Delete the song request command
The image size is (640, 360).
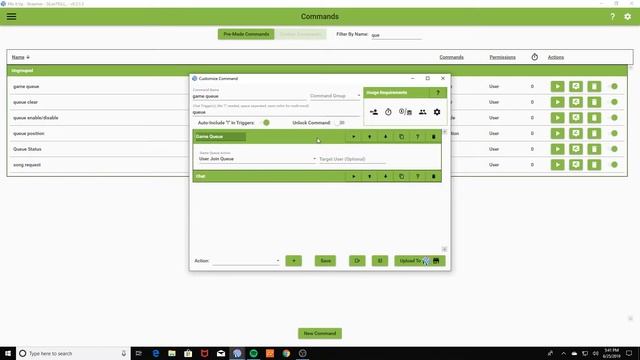594,165
